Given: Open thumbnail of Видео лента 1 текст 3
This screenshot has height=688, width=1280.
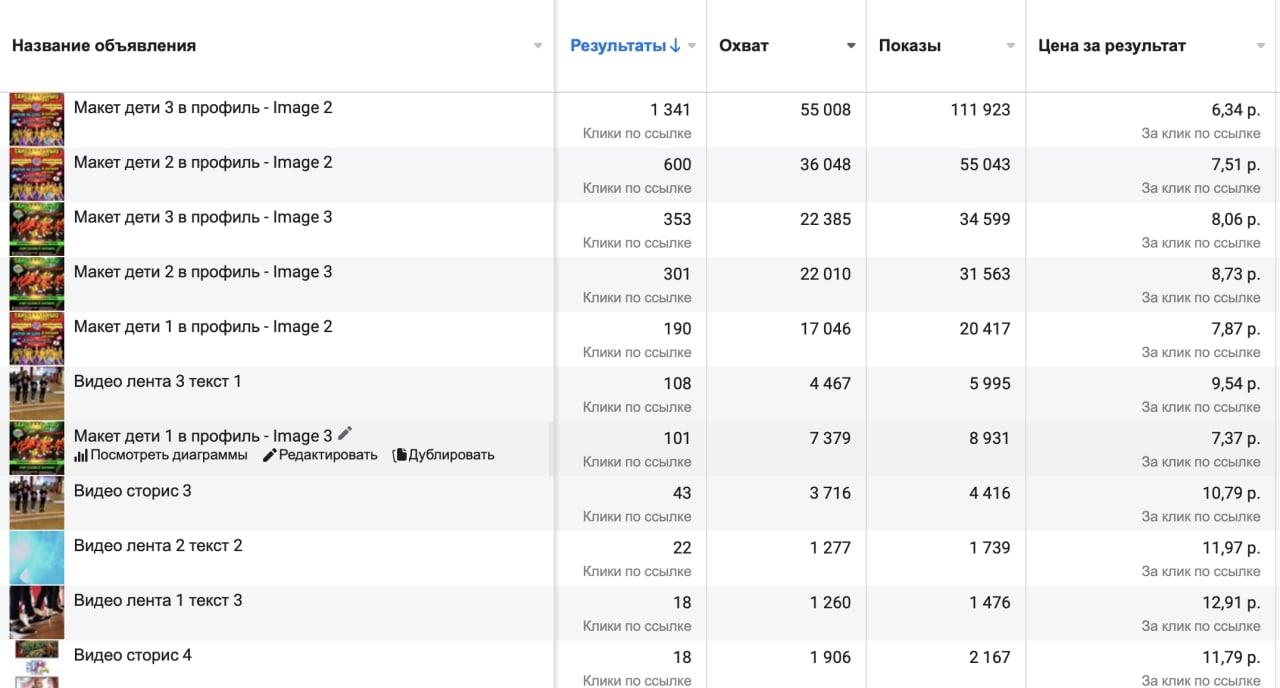Looking at the screenshot, I should pos(37,612).
